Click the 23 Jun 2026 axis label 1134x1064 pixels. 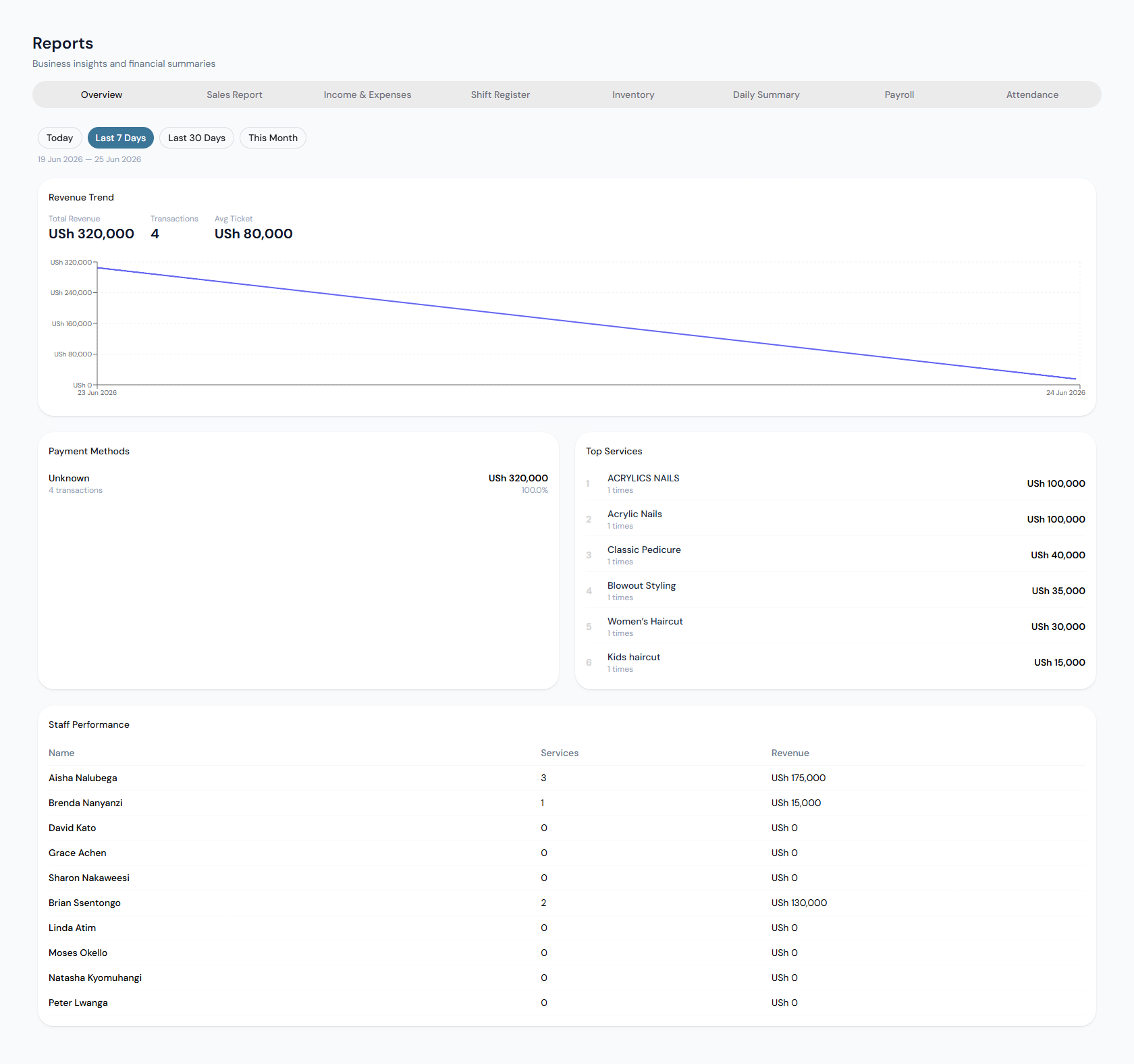point(97,393)
